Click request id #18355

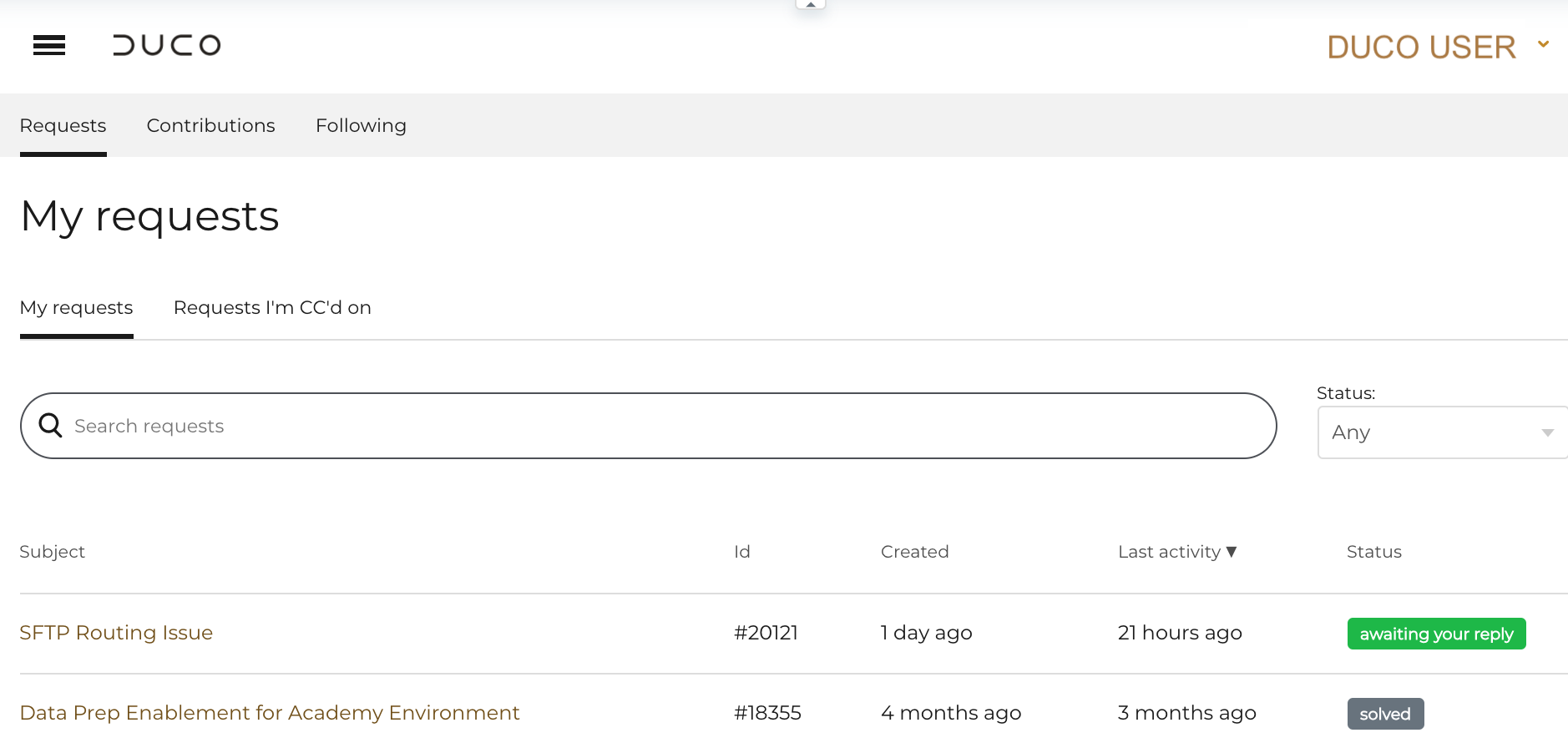[x=768, y=713]
